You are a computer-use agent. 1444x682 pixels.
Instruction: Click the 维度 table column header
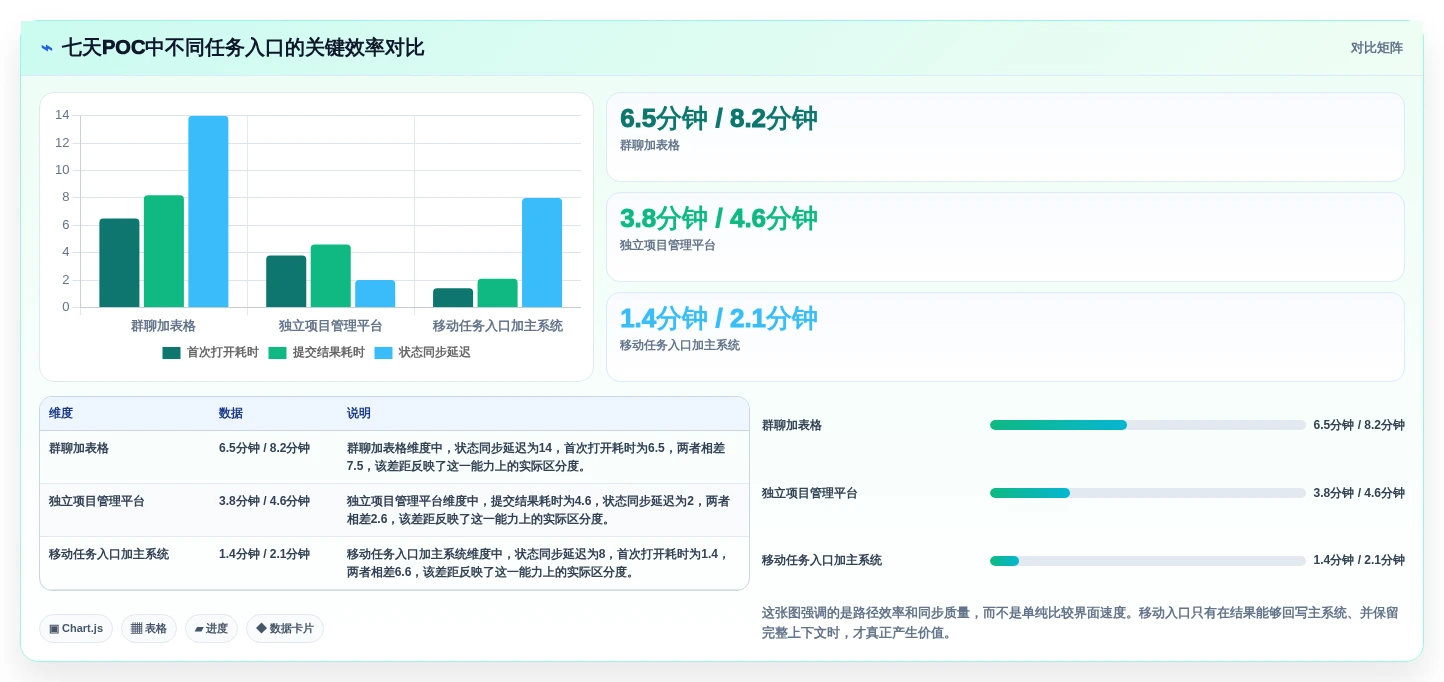click(x=61, y=413)
